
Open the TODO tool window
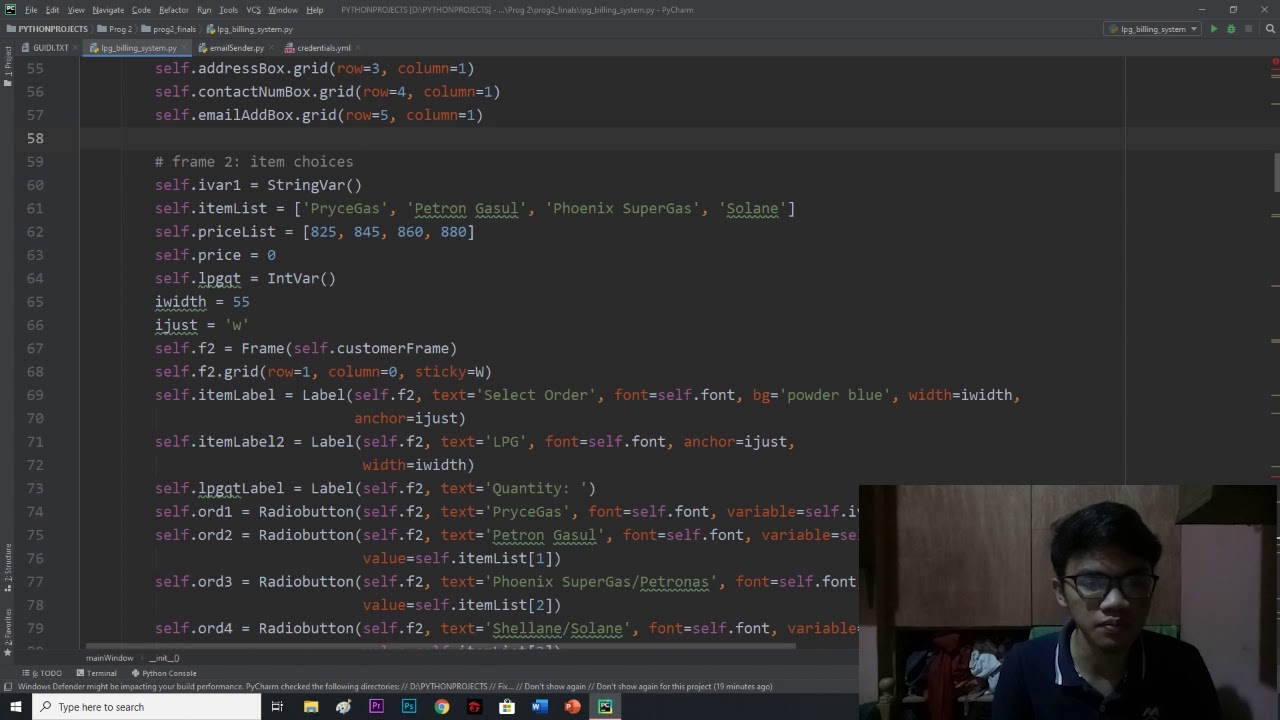pos(42,673)
